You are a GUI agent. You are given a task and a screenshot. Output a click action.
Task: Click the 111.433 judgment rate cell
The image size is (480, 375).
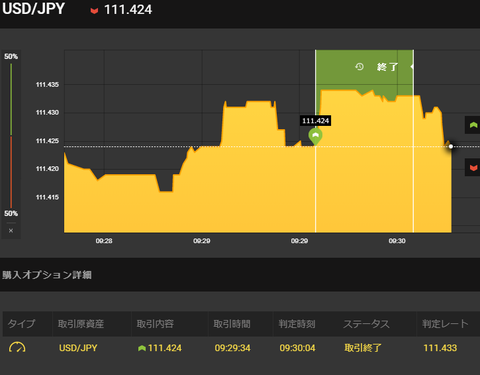coord(440,348)
